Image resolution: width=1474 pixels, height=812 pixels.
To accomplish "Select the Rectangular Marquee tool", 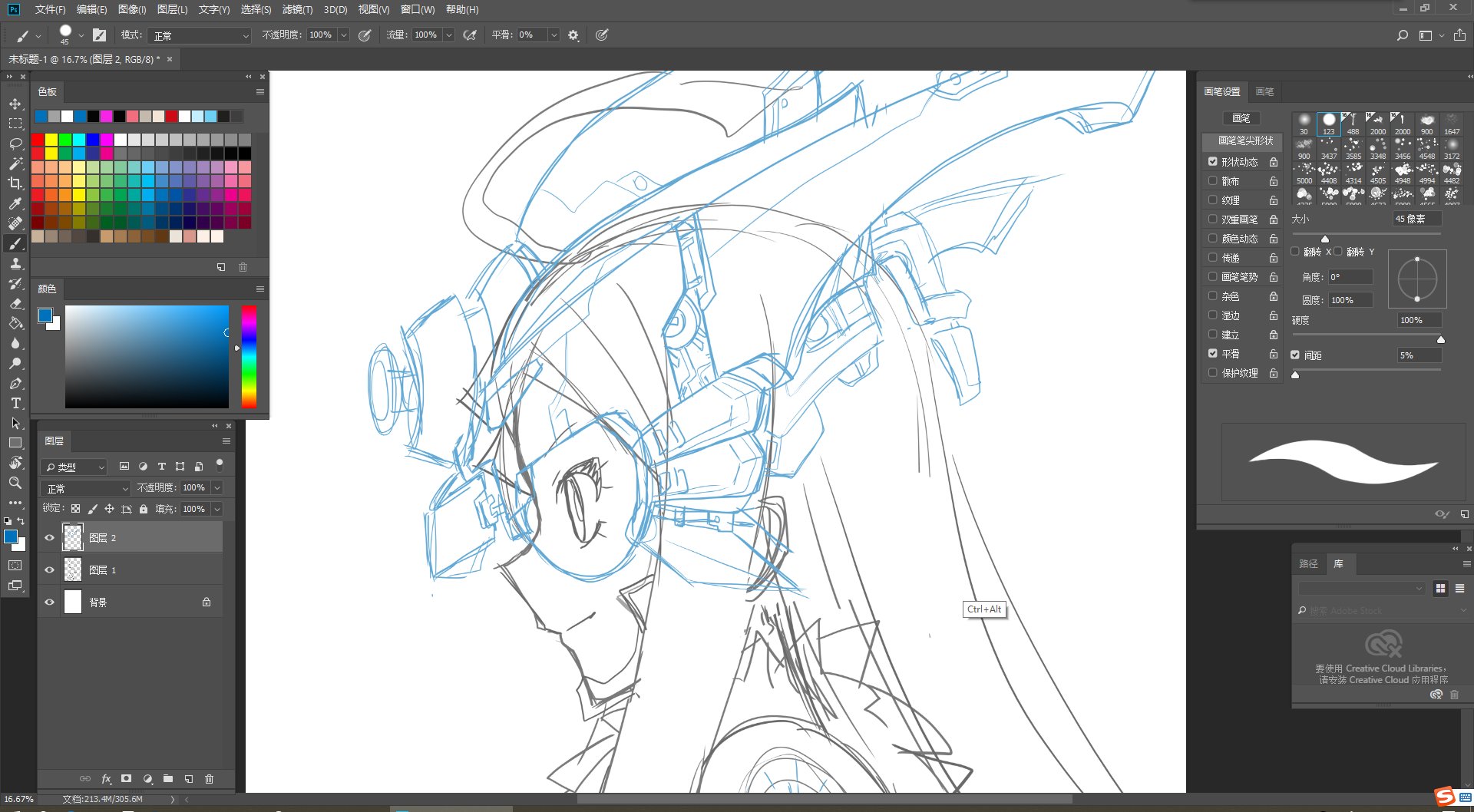I will pos(15,124).
